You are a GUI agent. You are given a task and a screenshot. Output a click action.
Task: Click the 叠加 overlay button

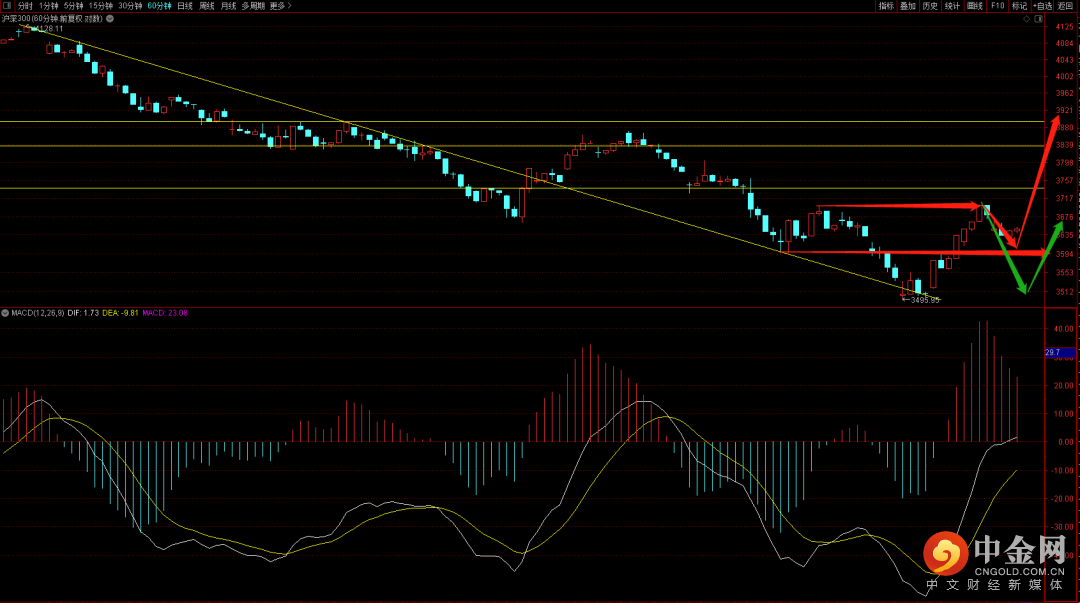tap(908, 6)
